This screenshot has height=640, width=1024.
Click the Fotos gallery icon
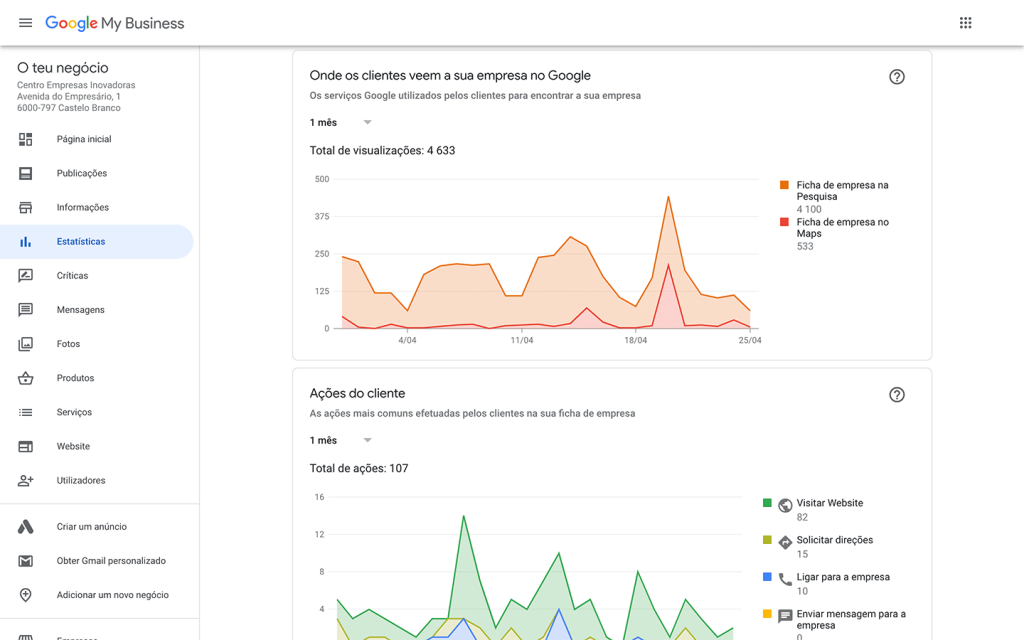pyautogui.click(x=25, y=344)
